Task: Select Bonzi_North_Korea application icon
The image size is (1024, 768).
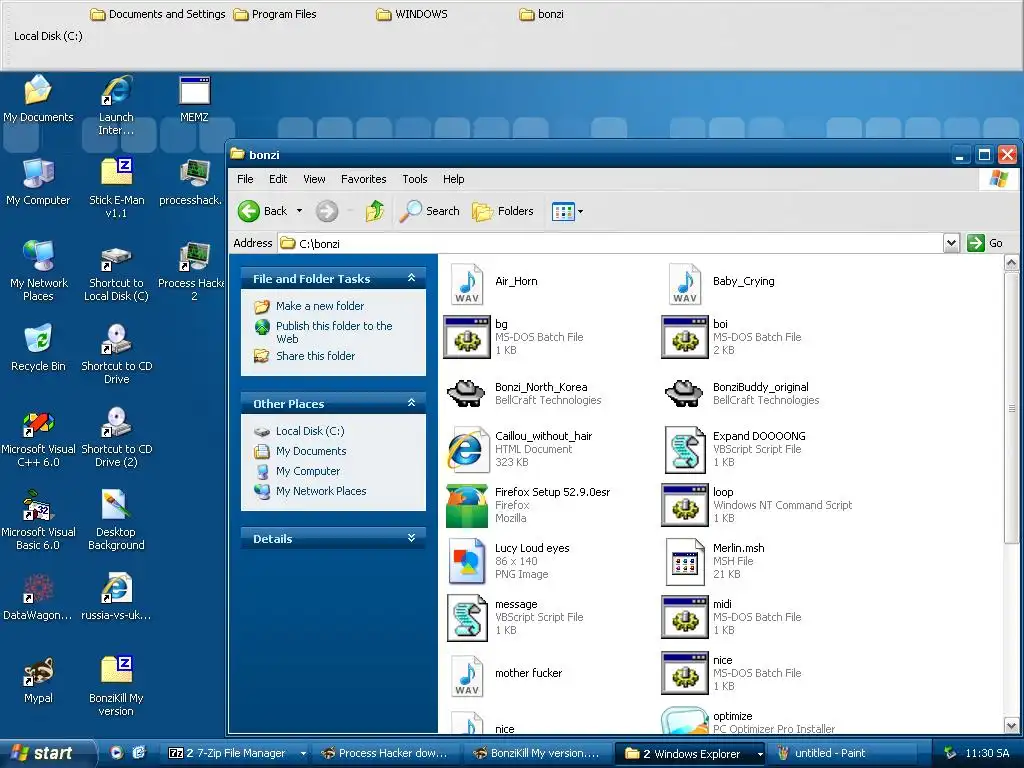Action: pos(466,393)
